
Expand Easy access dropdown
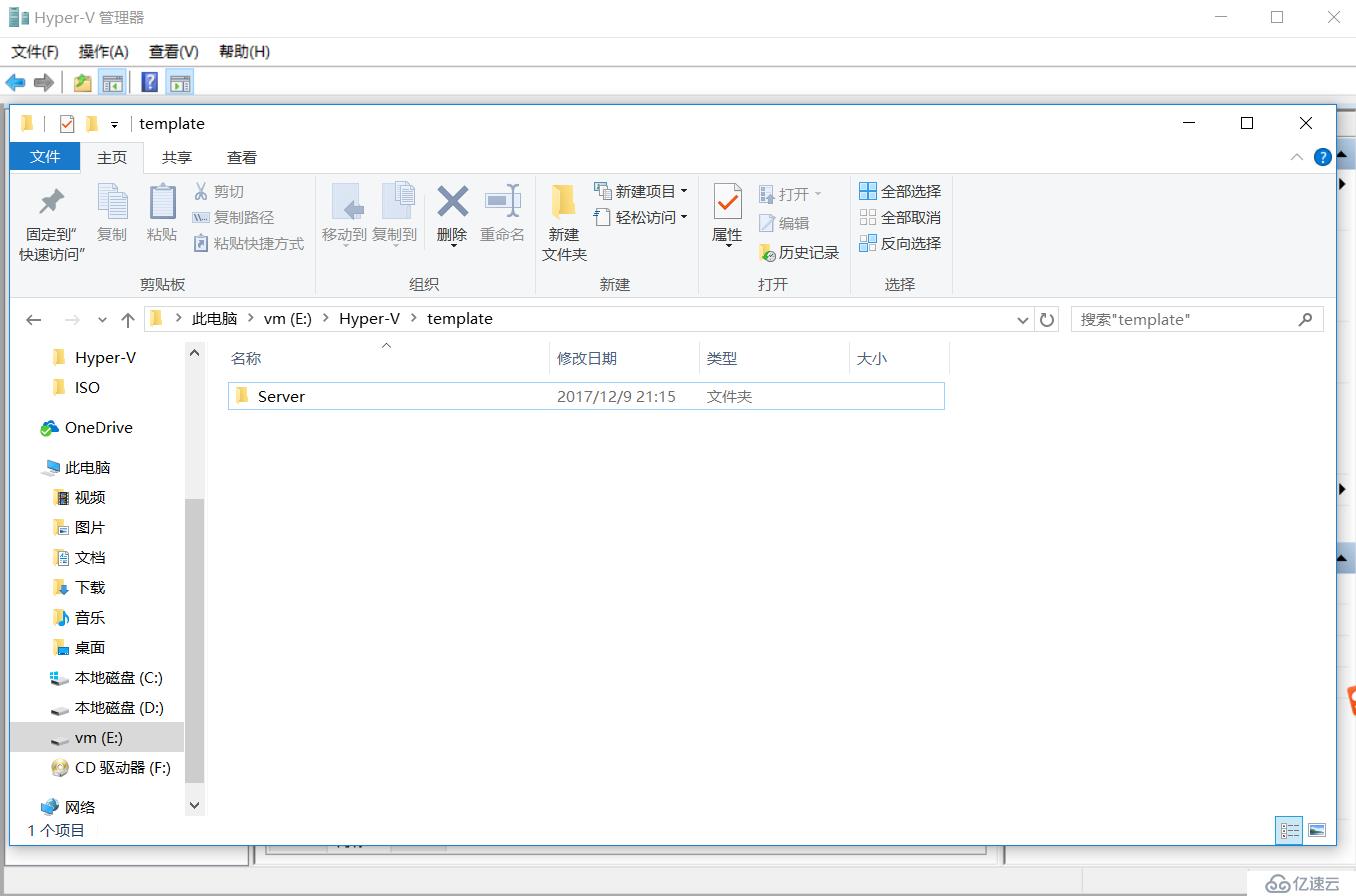point(684,216)
